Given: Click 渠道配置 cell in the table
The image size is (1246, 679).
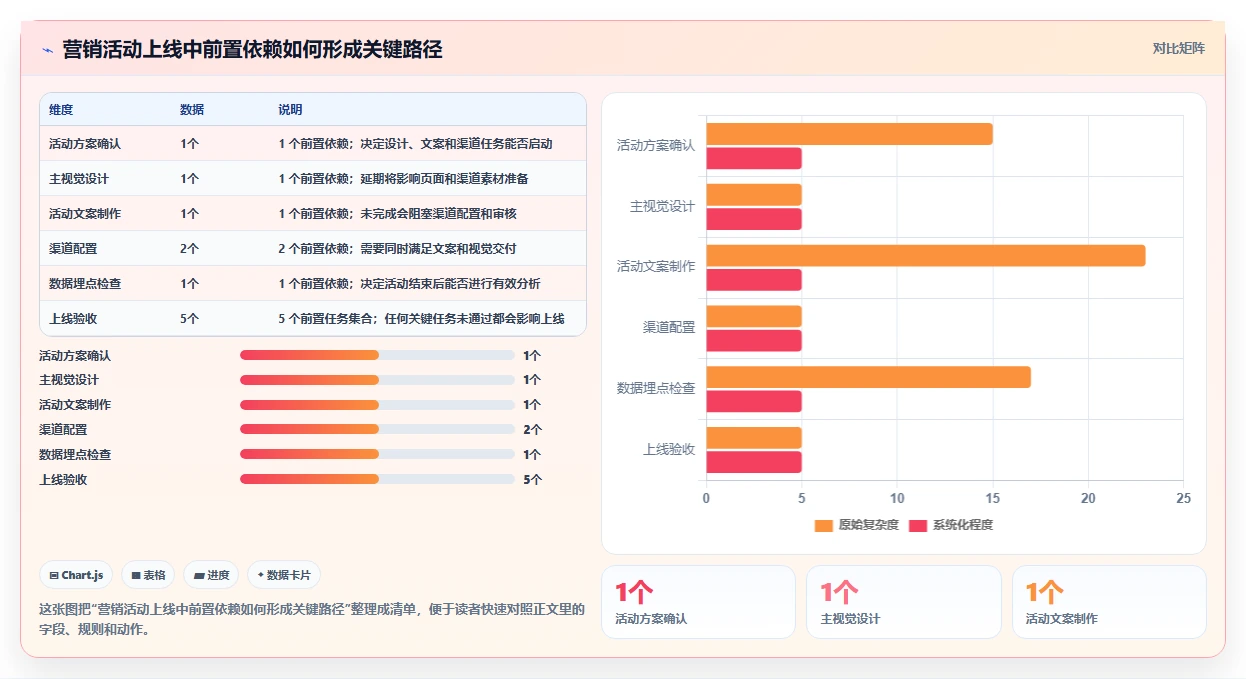Looking at the screenshot, I should click(73, 249).
